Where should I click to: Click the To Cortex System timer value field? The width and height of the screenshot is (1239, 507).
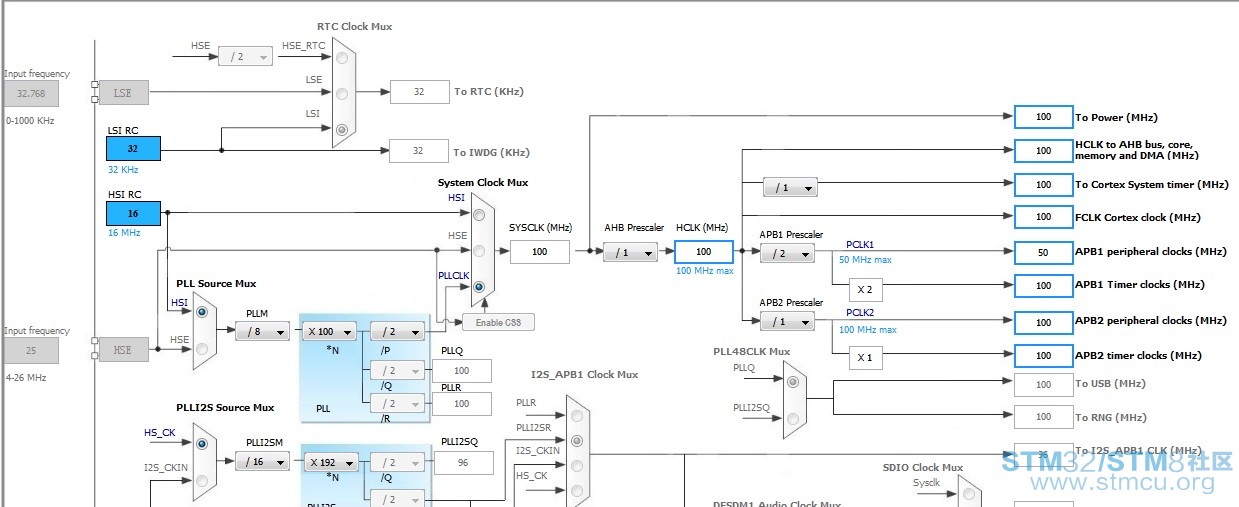(1043, 185)
